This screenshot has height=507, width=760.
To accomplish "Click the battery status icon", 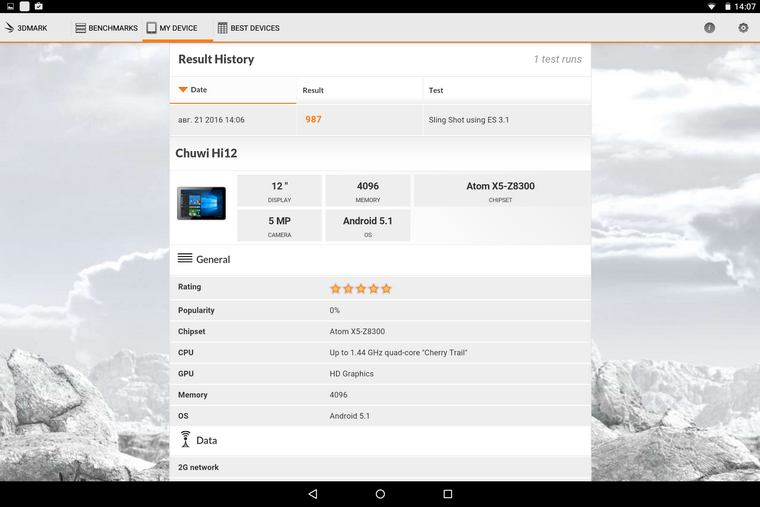I will (728, 6).
